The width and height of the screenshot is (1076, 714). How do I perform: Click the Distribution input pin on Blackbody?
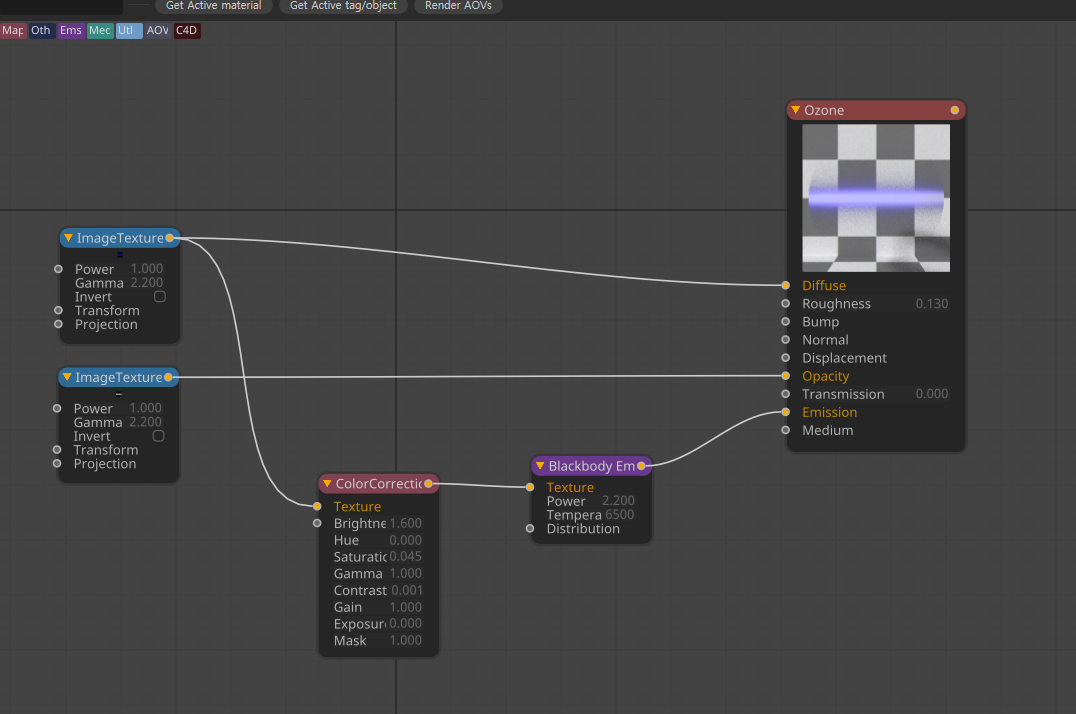[530, 529]
